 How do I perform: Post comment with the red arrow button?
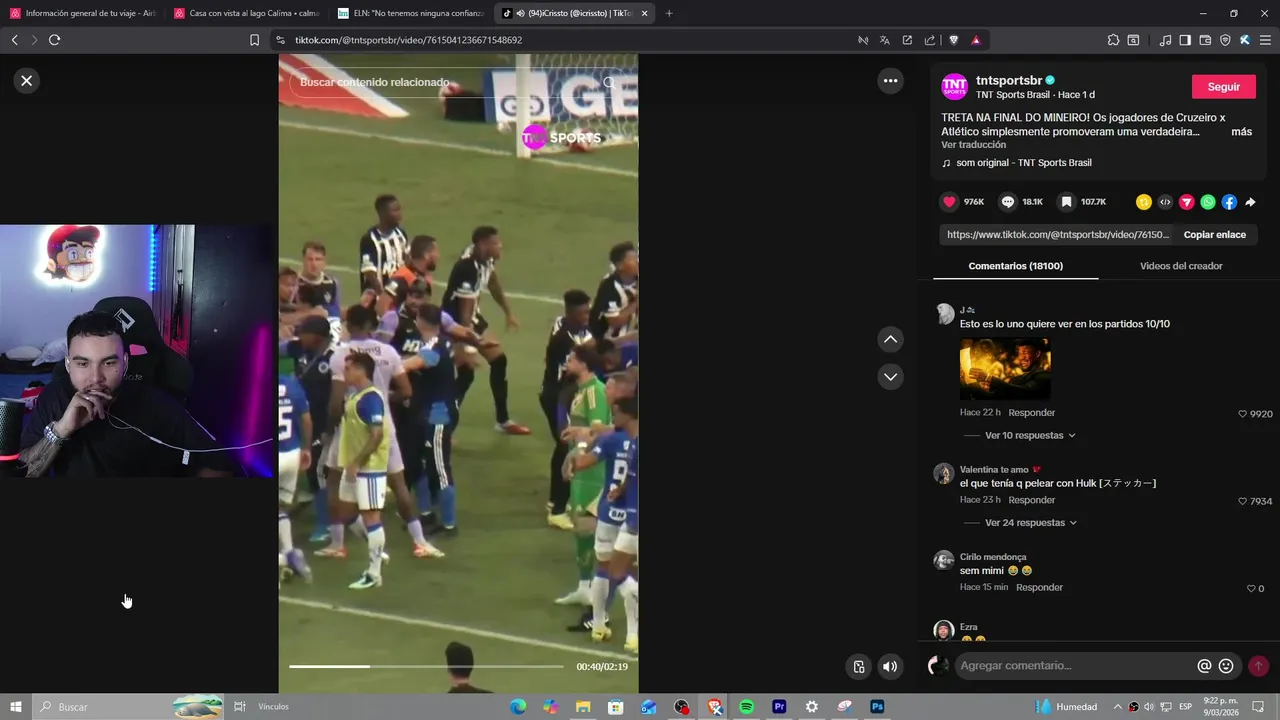[1258, 666]
